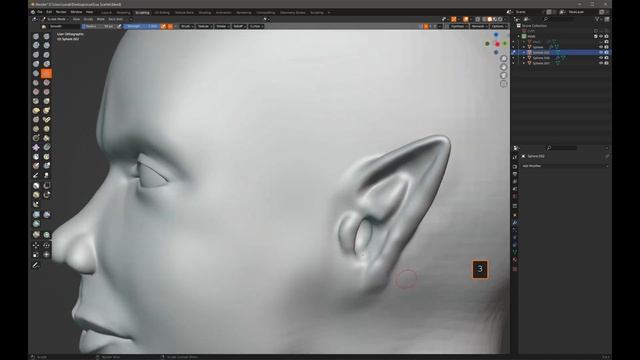The width and height of the screenshot is (640, 360).
Task: Select the Inflate brush tool
Action: pyautogui.click(x=36, y=64)
